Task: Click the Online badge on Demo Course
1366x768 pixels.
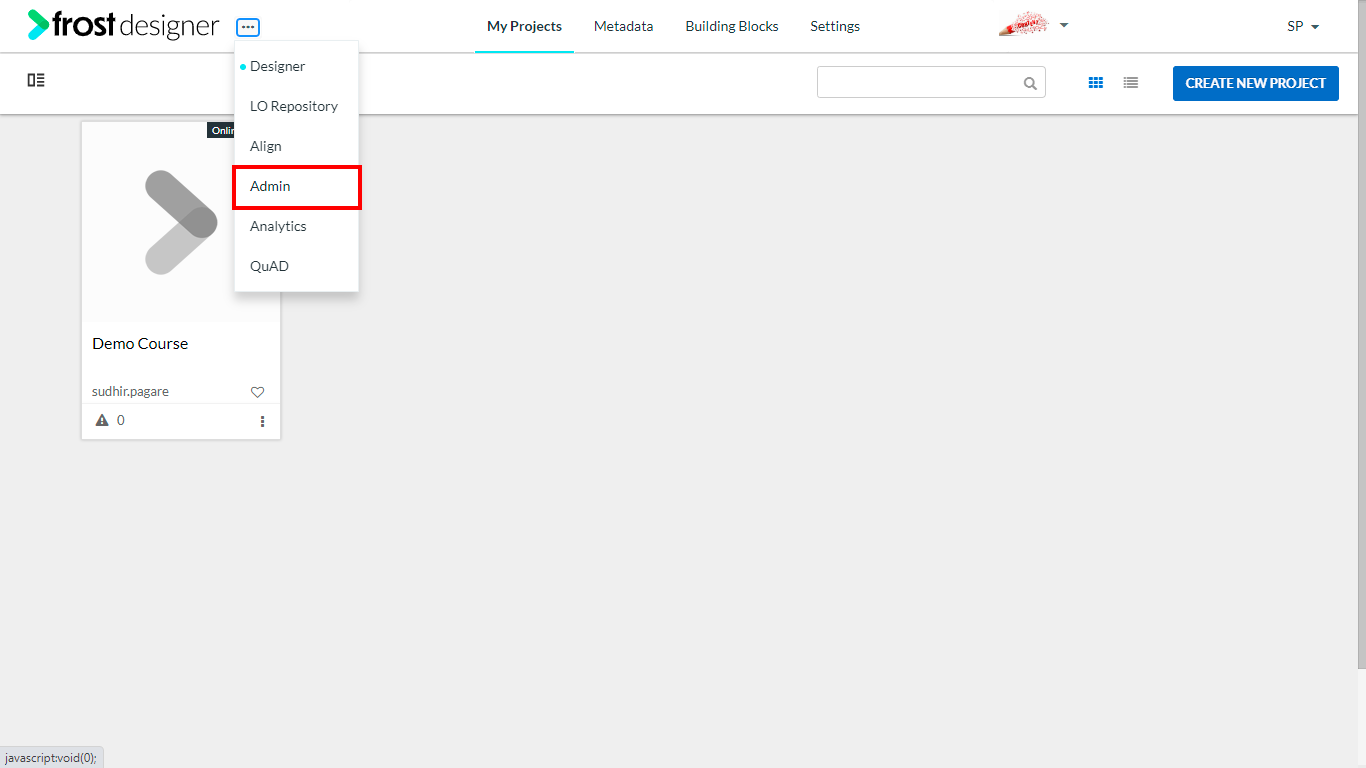Action: pos(221,130)
